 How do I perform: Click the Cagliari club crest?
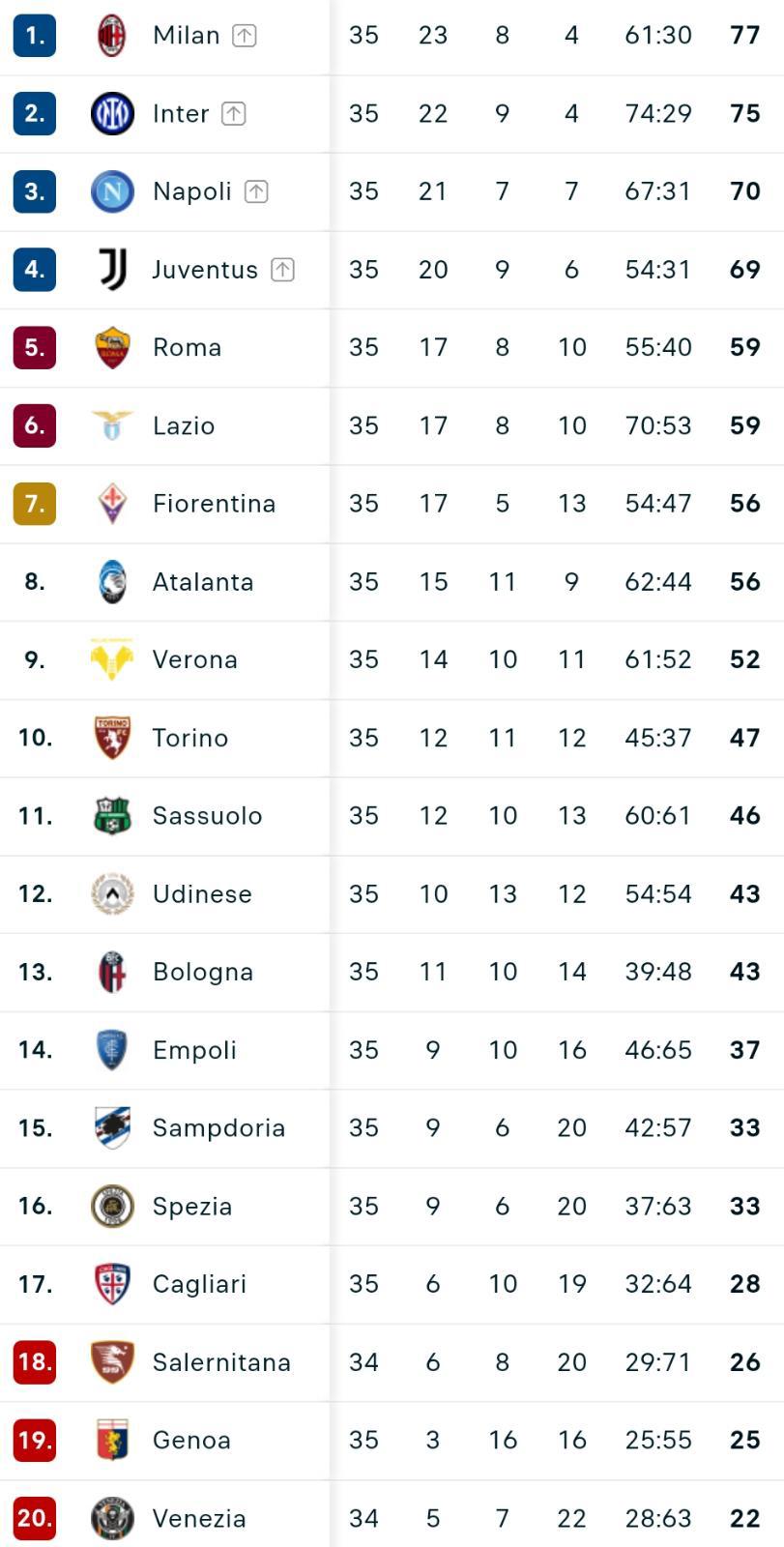112,1284
